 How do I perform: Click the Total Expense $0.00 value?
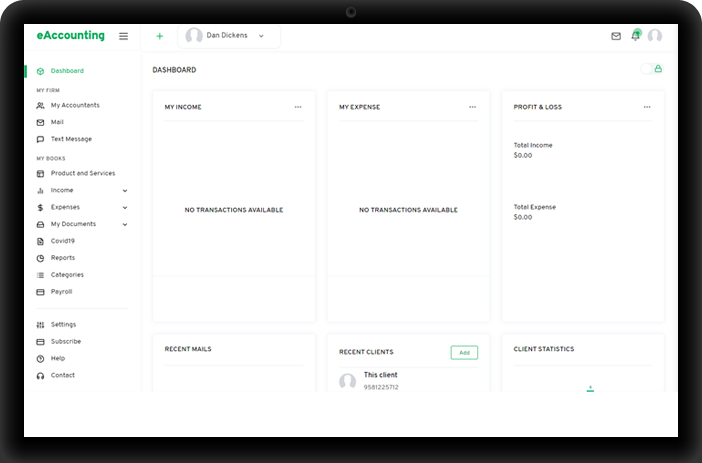pyautogui.click(x=523, y=217)
